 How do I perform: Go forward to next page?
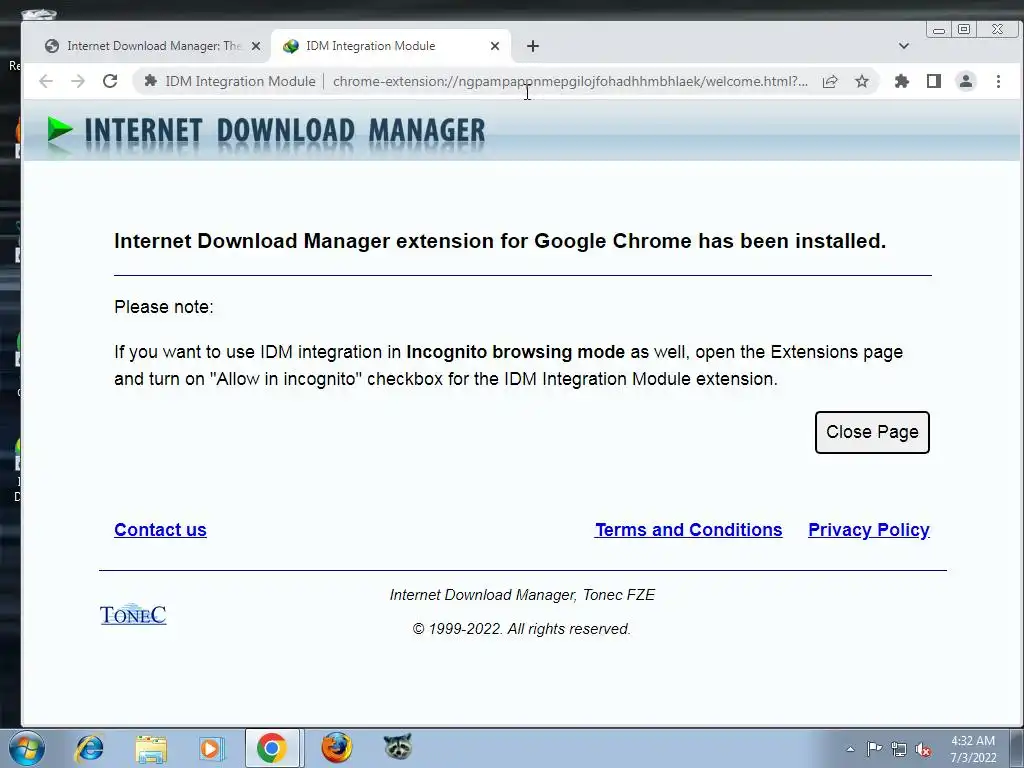coord(78,81)
